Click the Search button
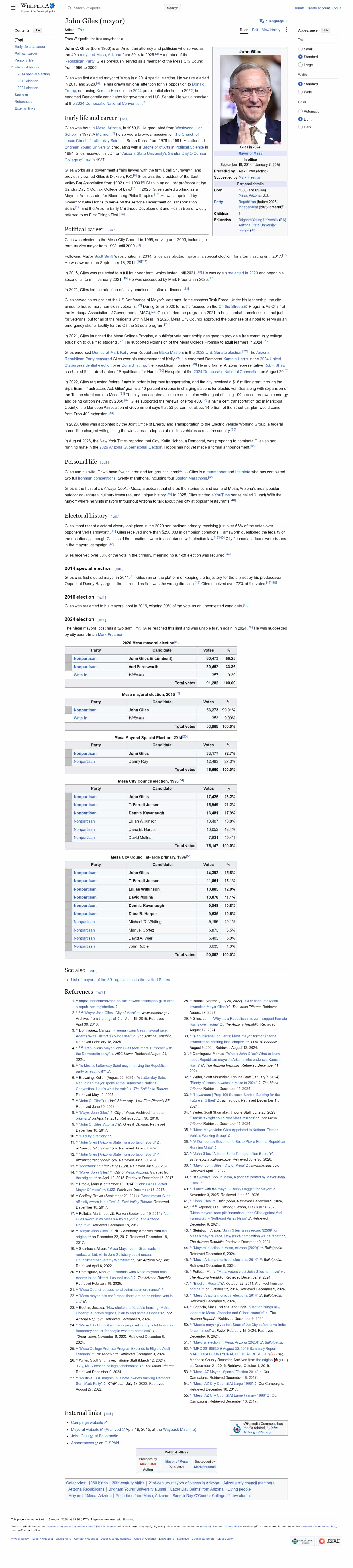 point(173,8)
